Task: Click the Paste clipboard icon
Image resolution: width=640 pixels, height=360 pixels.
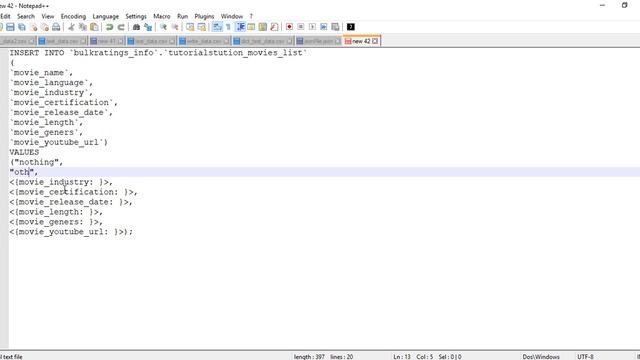Action: (94, 27)
